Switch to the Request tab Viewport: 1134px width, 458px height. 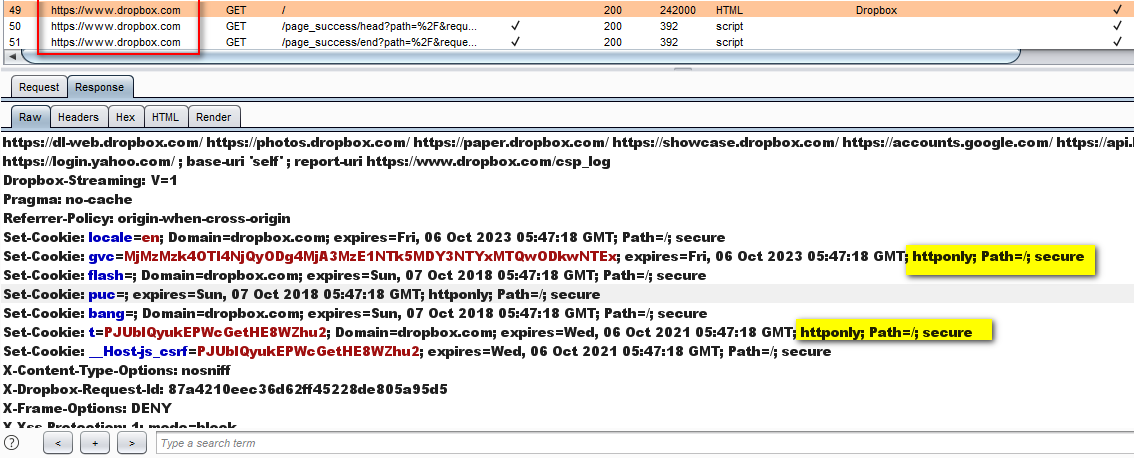[39, 87]
